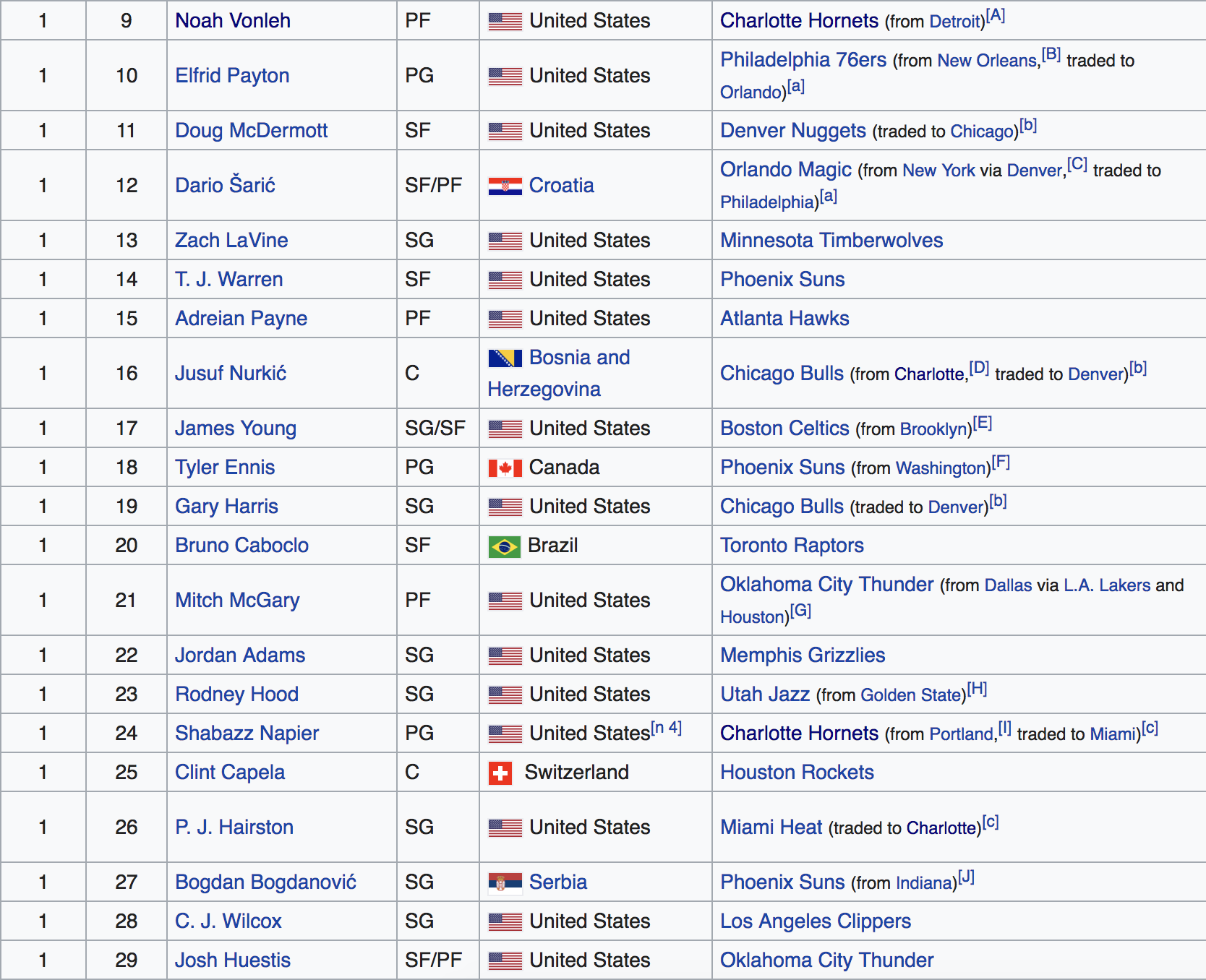The image size is (1206, 980).
Task: Click the Canada flag in Tyler Ennis row
Action: [505, 468]
